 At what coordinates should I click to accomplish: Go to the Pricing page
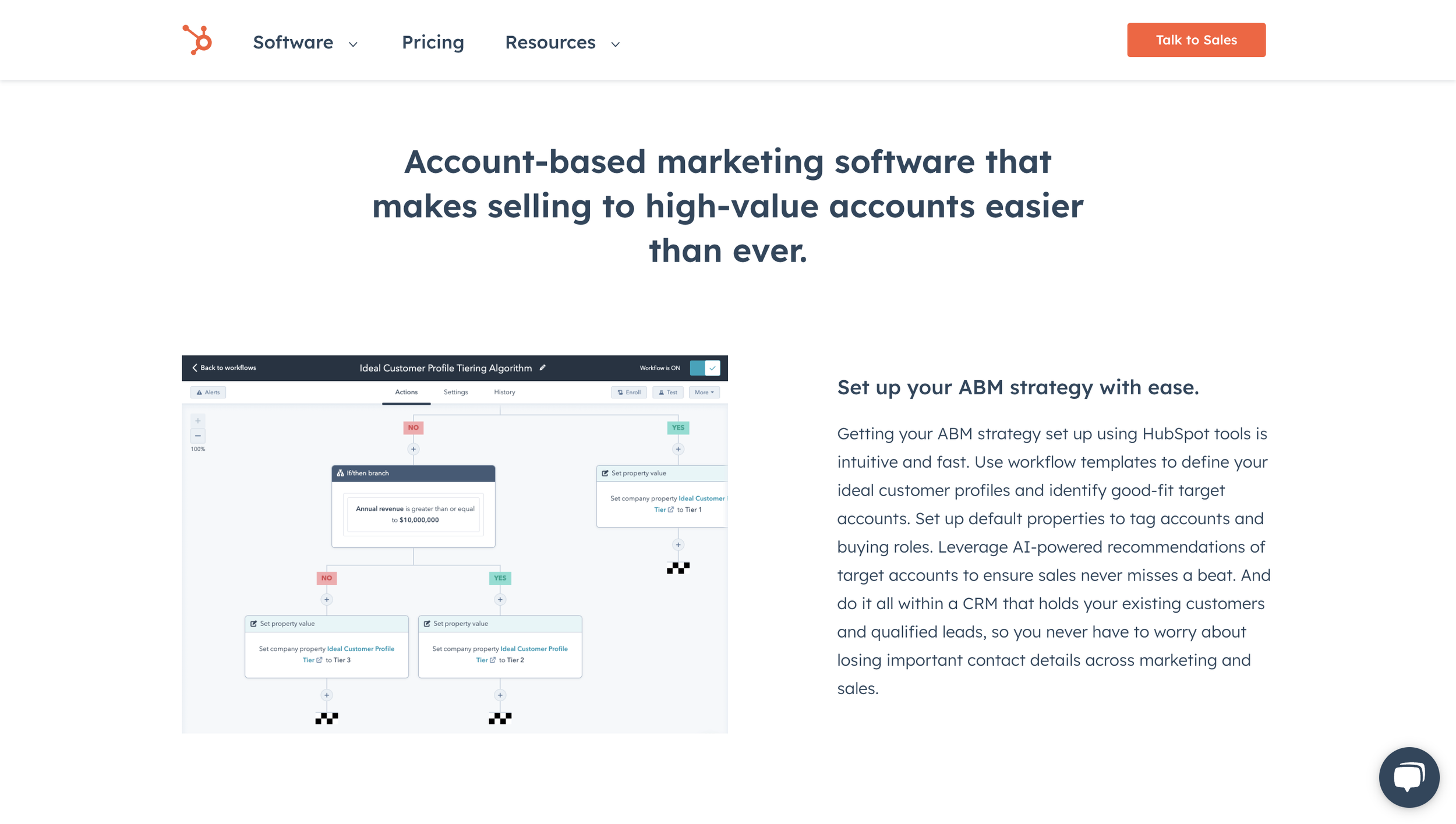point(433,42)
